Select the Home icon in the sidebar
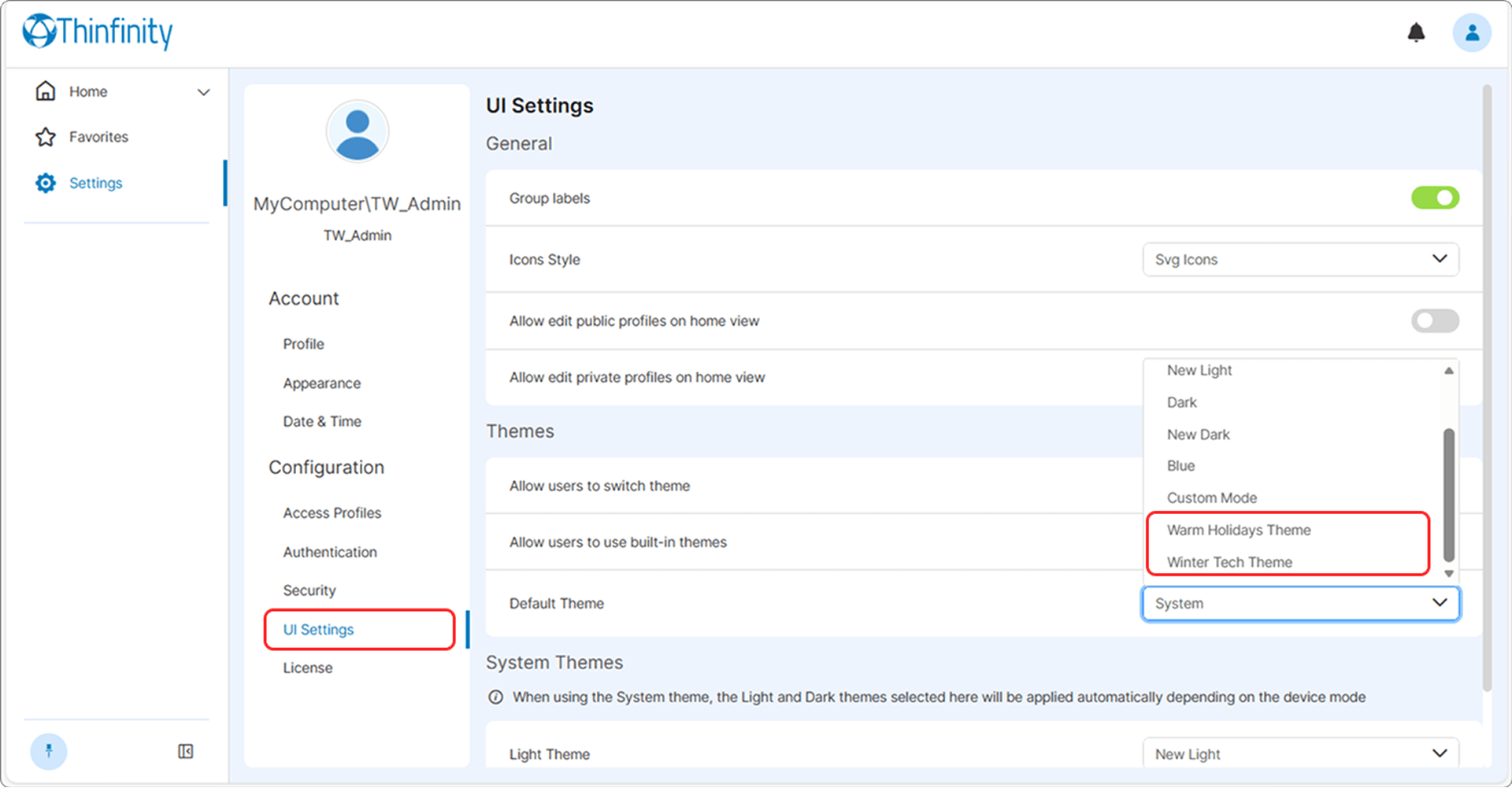 (46, 91)
